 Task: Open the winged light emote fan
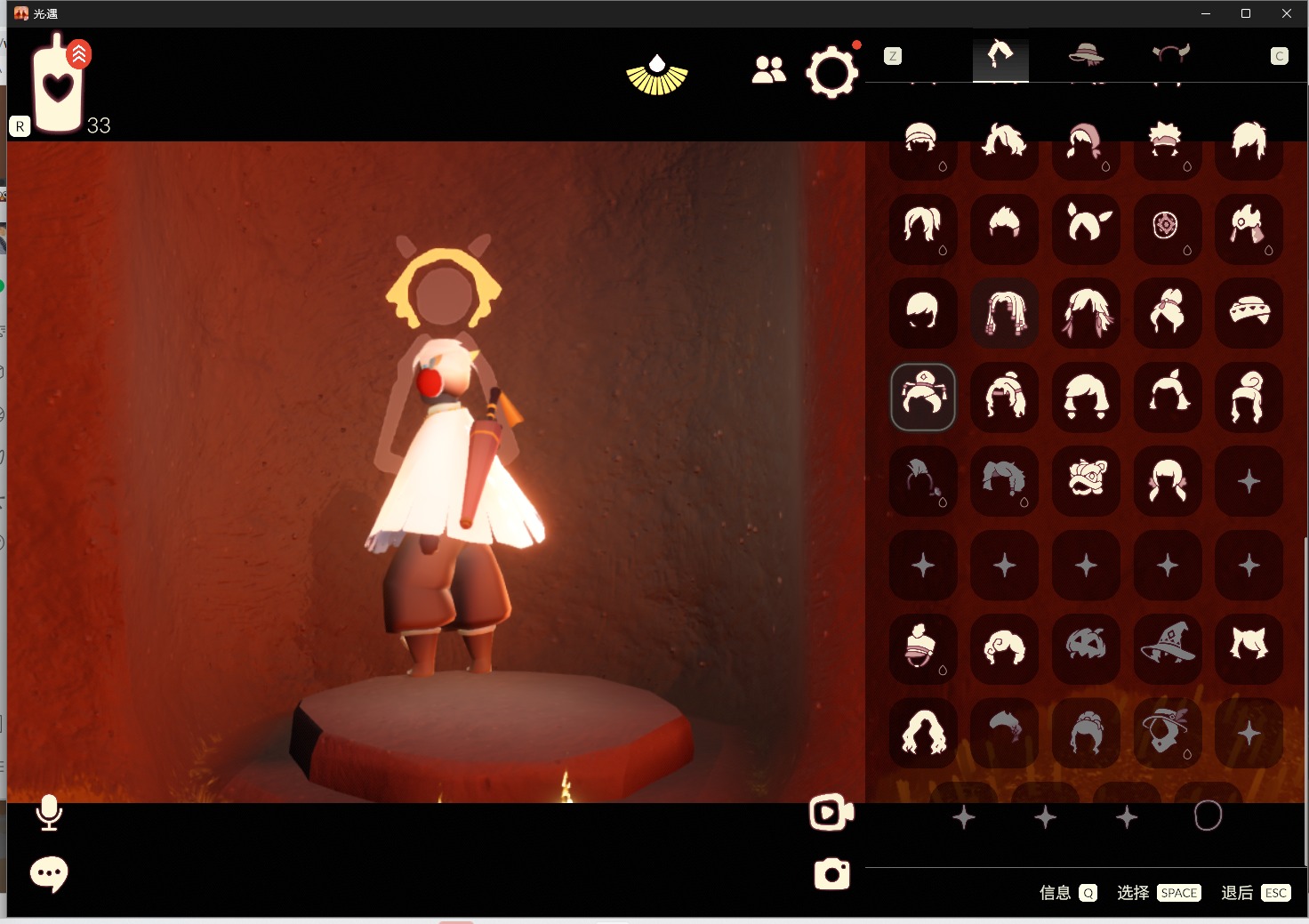pyautogui.click(x=657, y=75)
